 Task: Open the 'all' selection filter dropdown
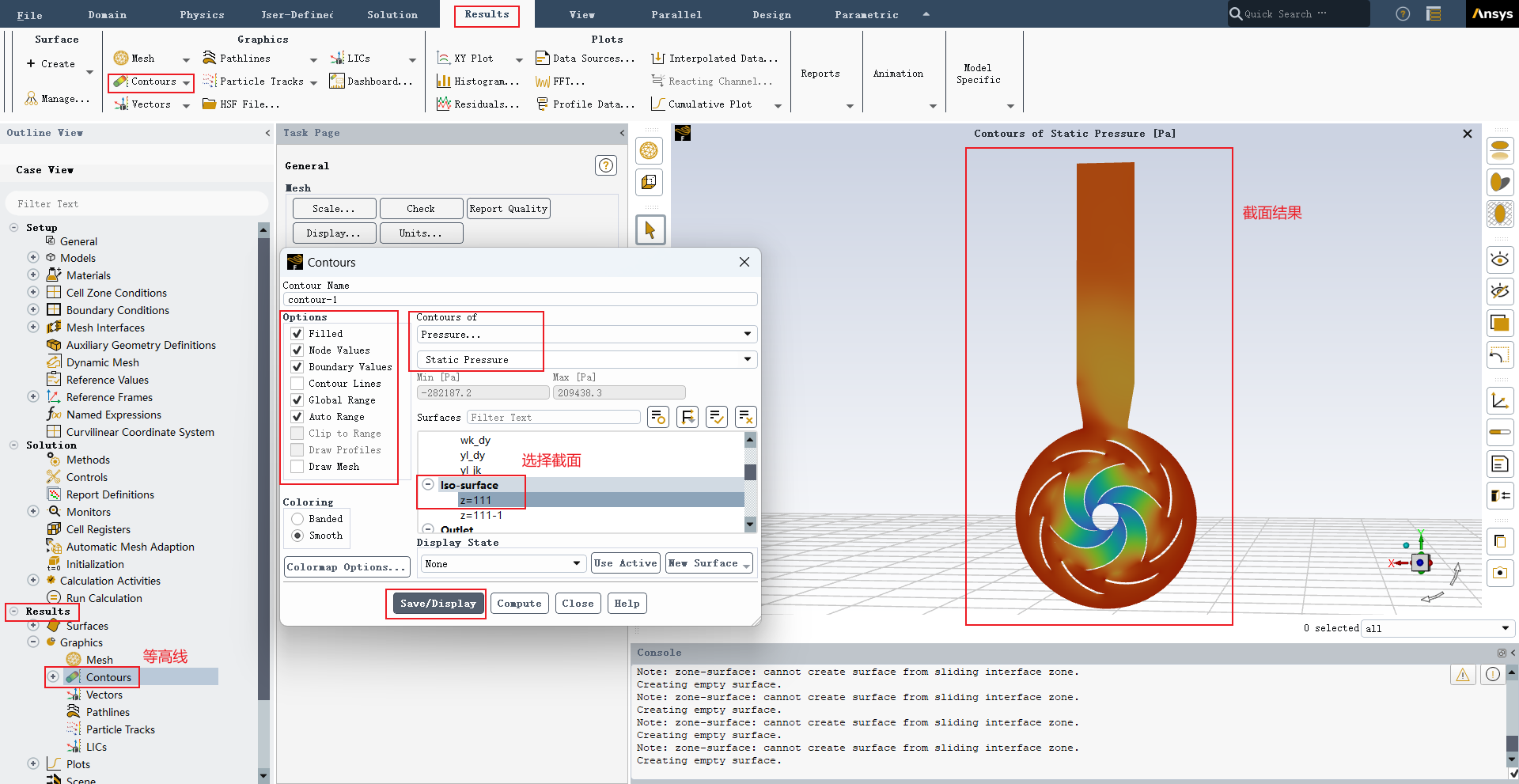1438,628
